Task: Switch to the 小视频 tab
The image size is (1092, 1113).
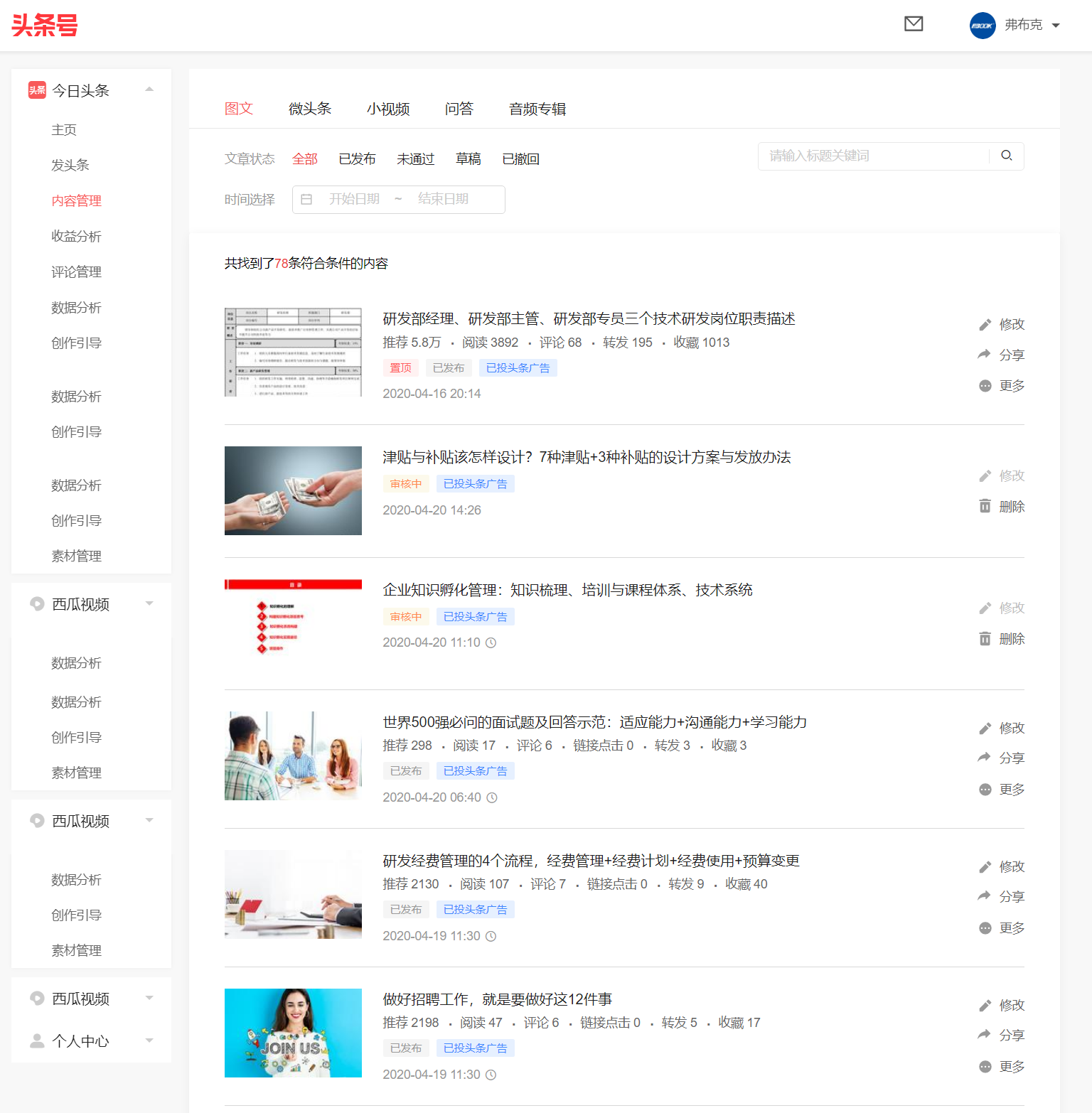Action: pos(388,109)
